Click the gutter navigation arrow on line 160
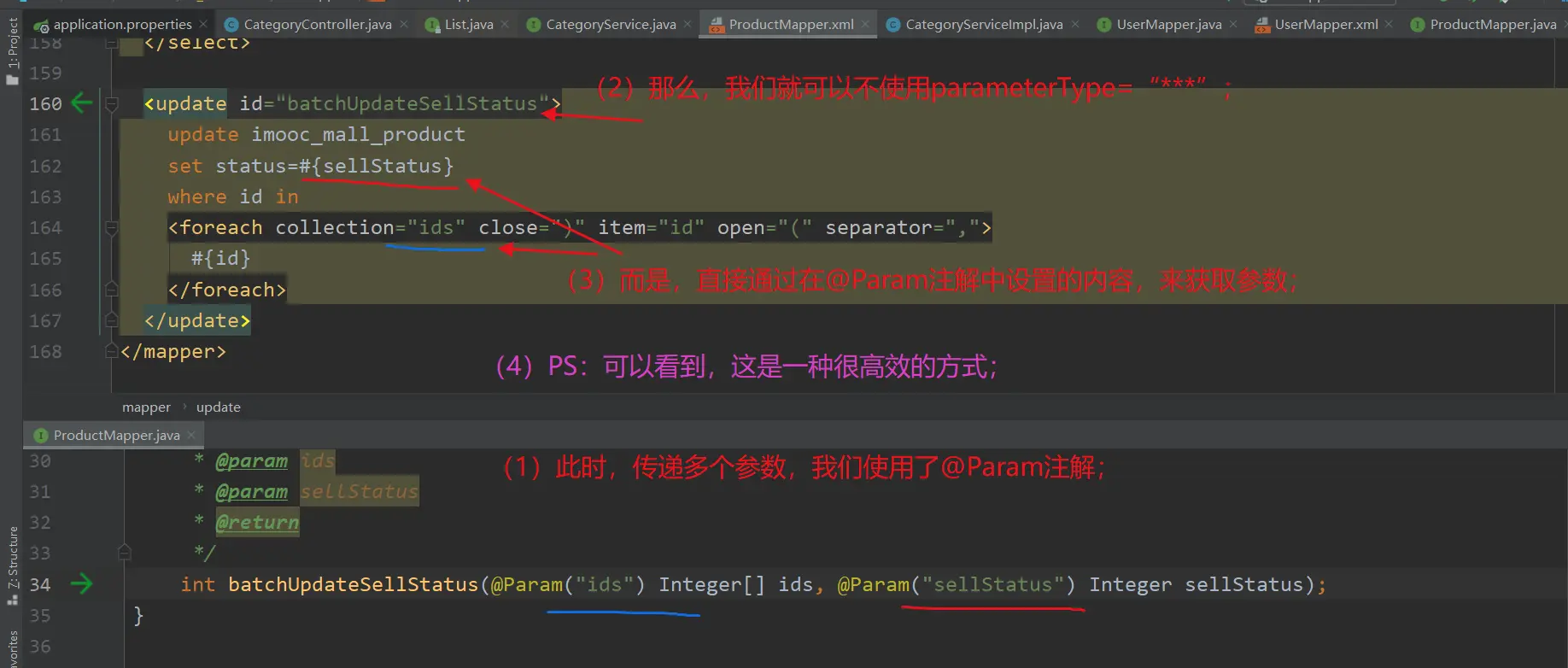 coord(82,103)
